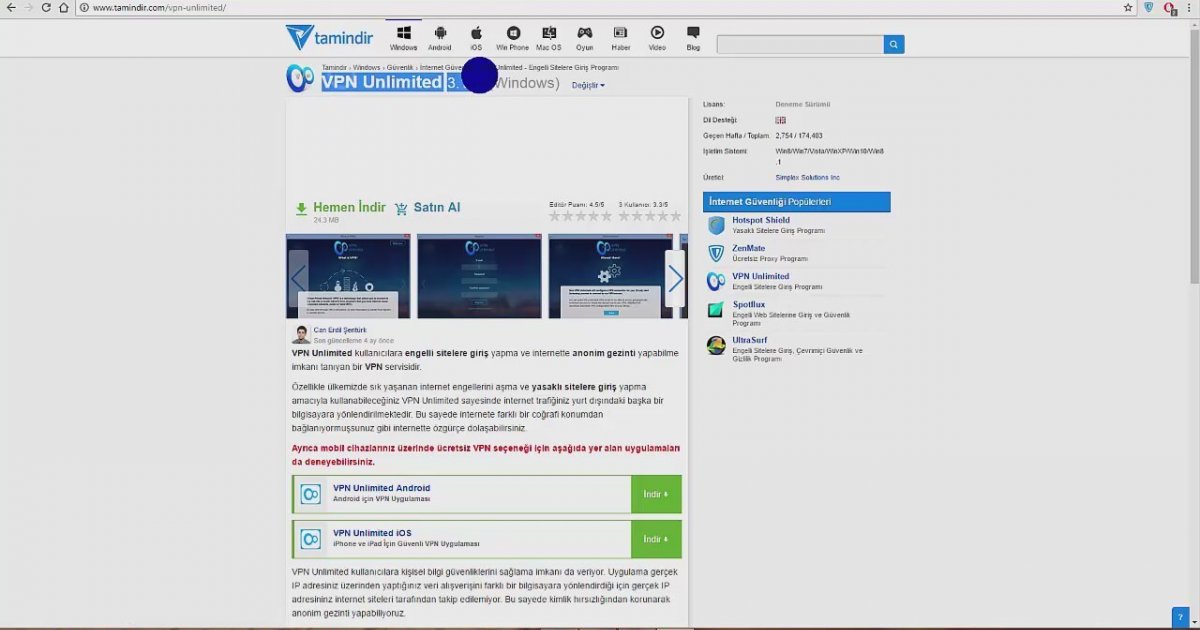Open the Windows category in the nav
Image resolution: width=1200 pixels, height=630 pixels.
[404, 38]
